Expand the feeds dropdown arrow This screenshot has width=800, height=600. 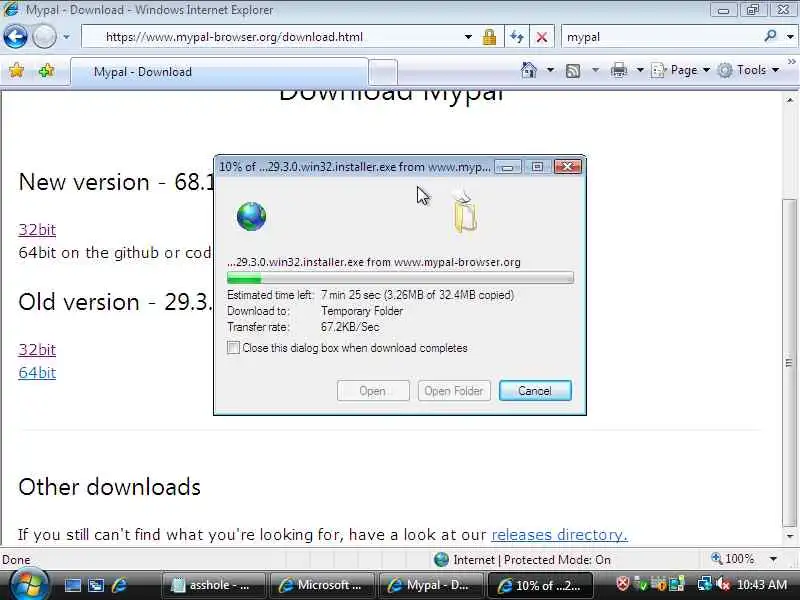[x=595, y=70]
